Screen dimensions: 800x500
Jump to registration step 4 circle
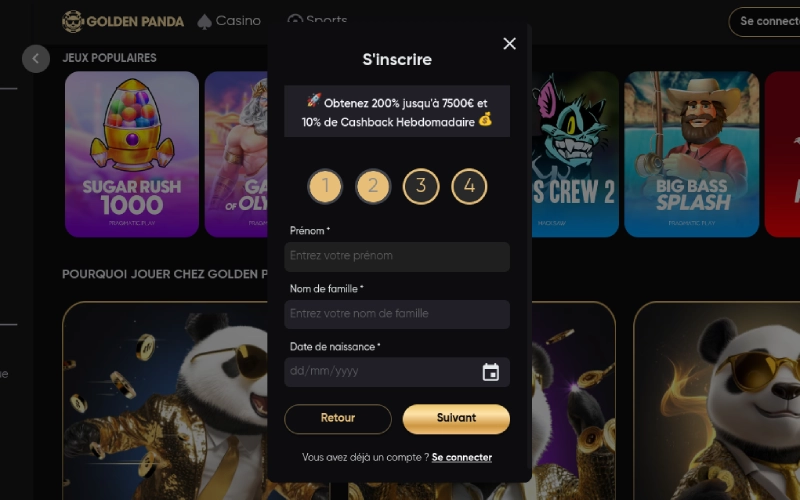click(469, 186)
